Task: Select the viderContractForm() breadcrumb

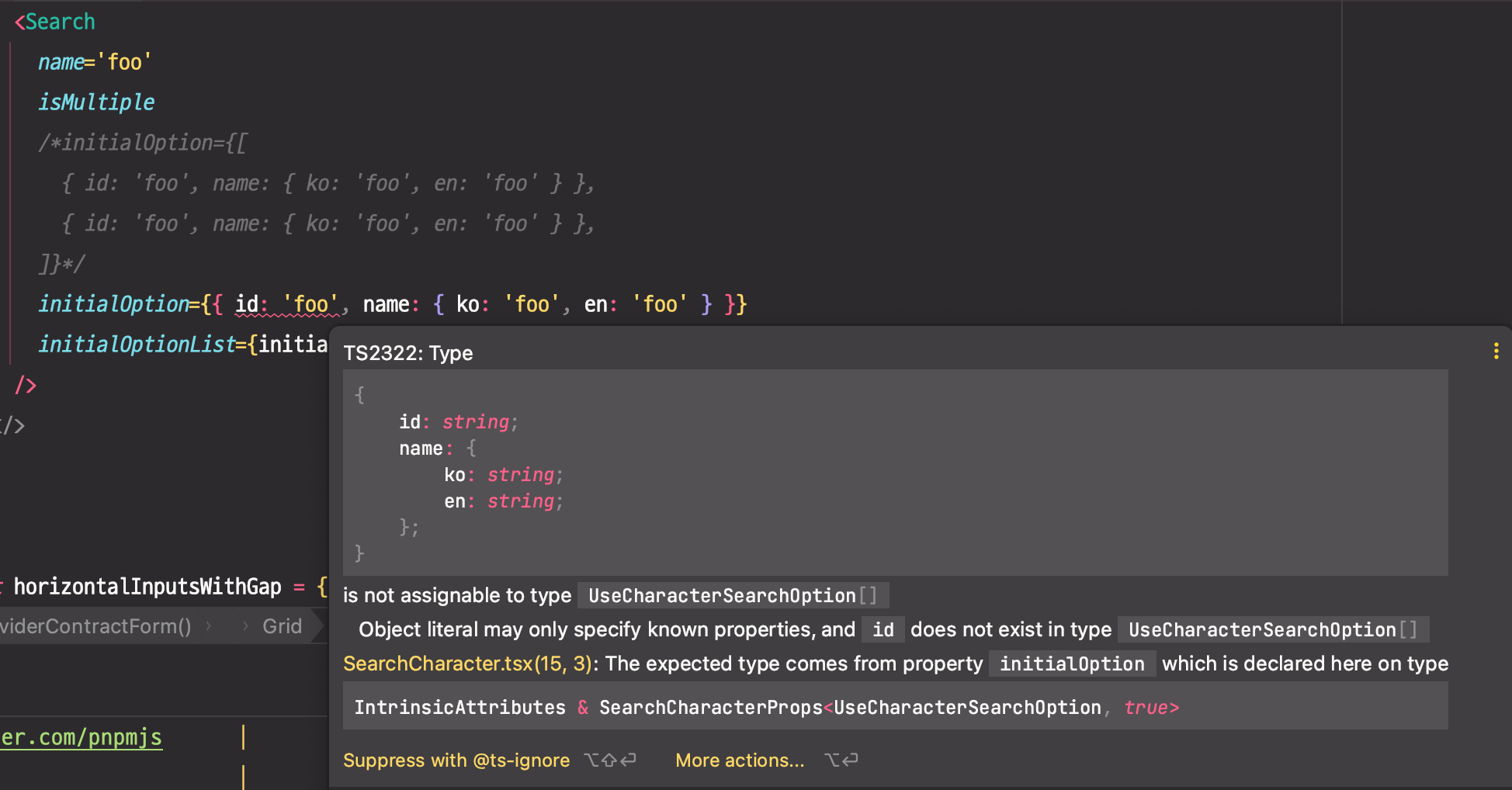Action: coord(95,626)
